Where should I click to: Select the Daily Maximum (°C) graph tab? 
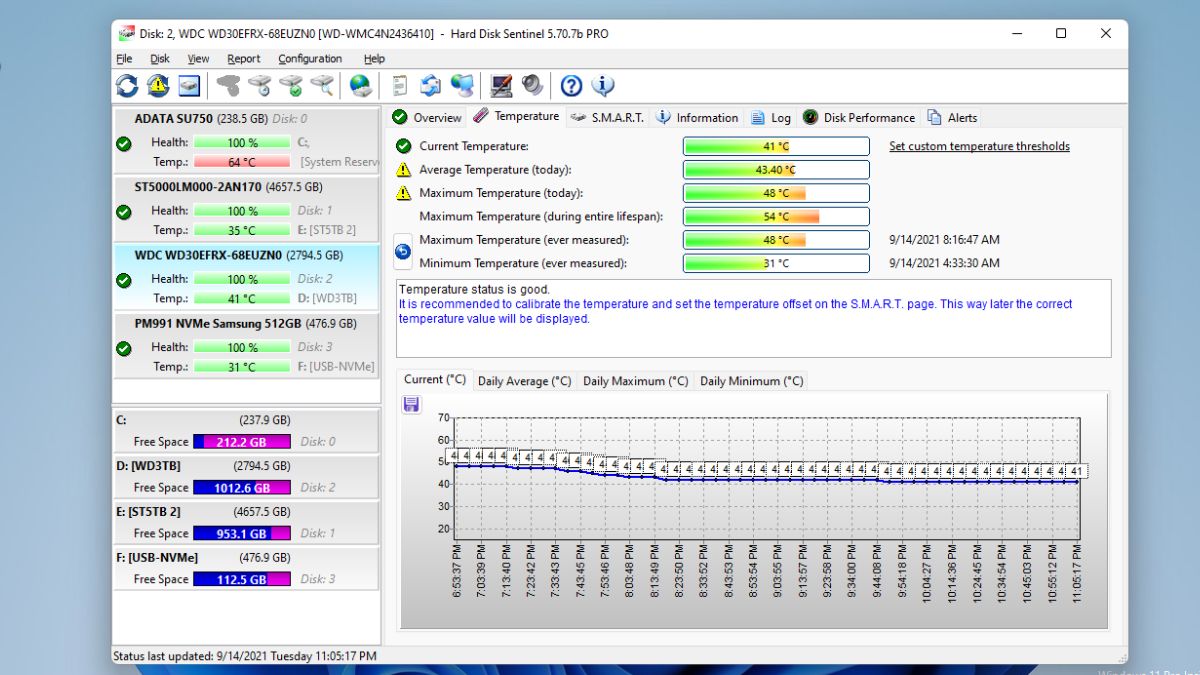636,381
